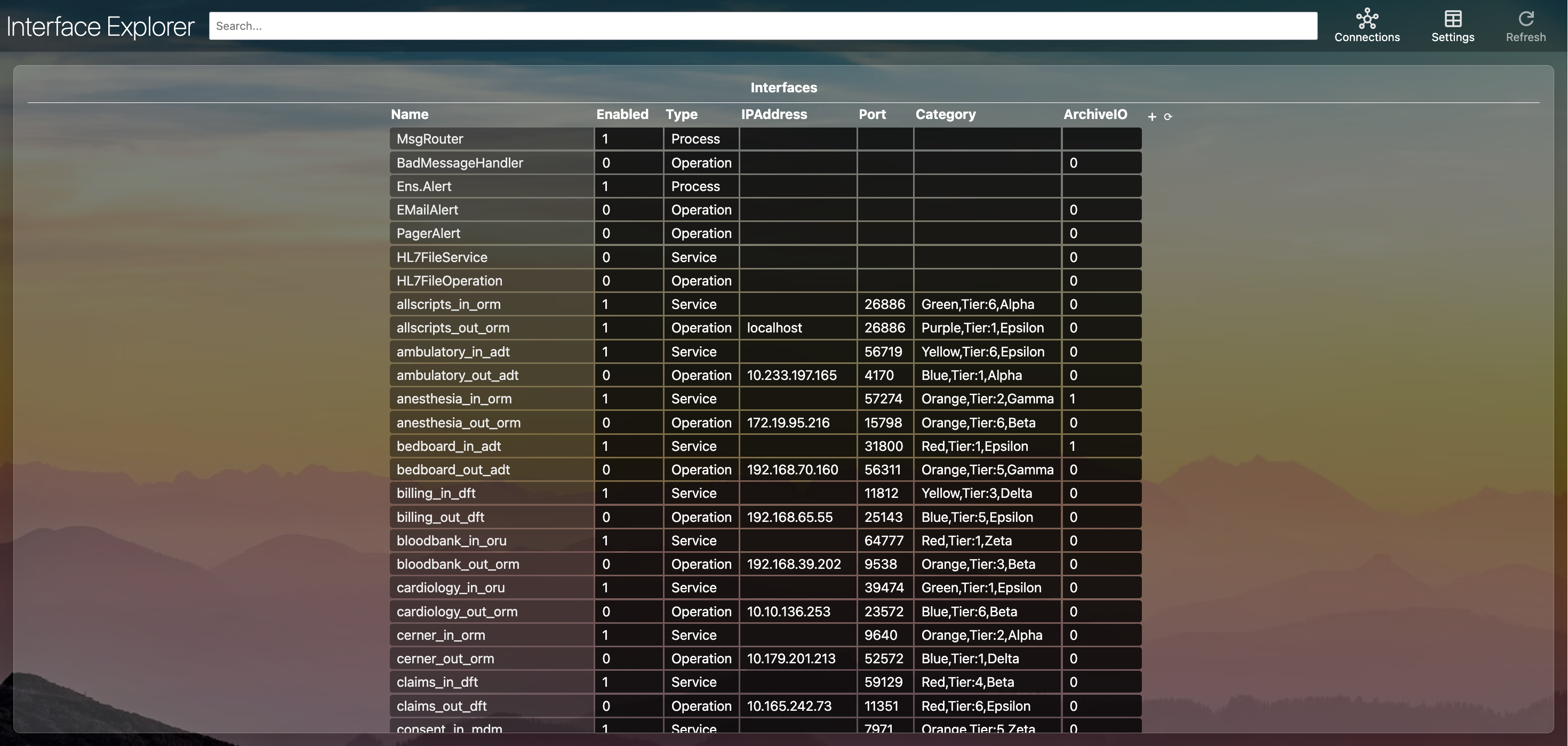Screen dimensions: 1568x746
Task: Click the plus icon beside ArchiveIO column
Action: coord(1151,117)
